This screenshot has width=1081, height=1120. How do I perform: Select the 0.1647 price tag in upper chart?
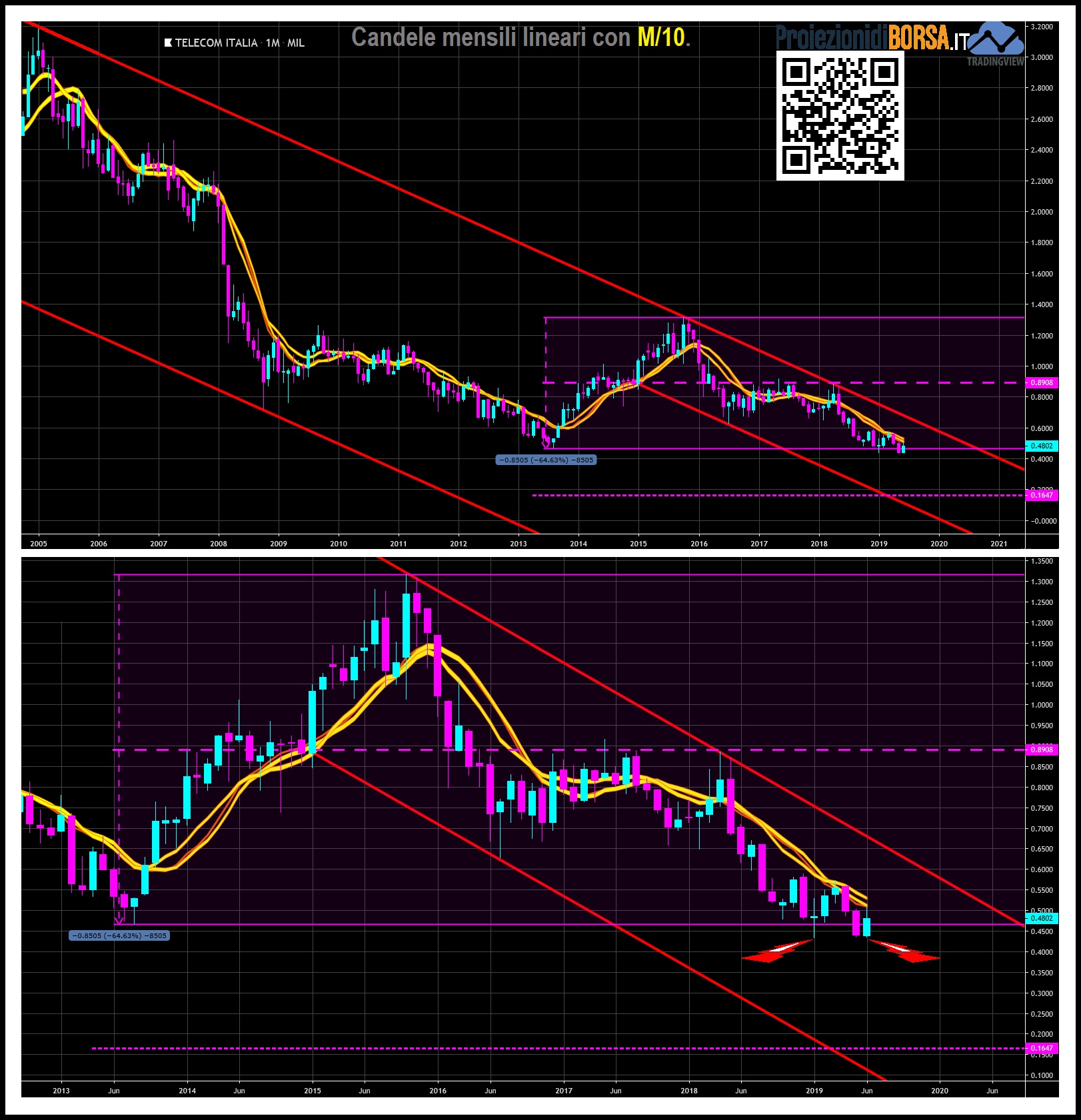click(x=1042, y=495)
